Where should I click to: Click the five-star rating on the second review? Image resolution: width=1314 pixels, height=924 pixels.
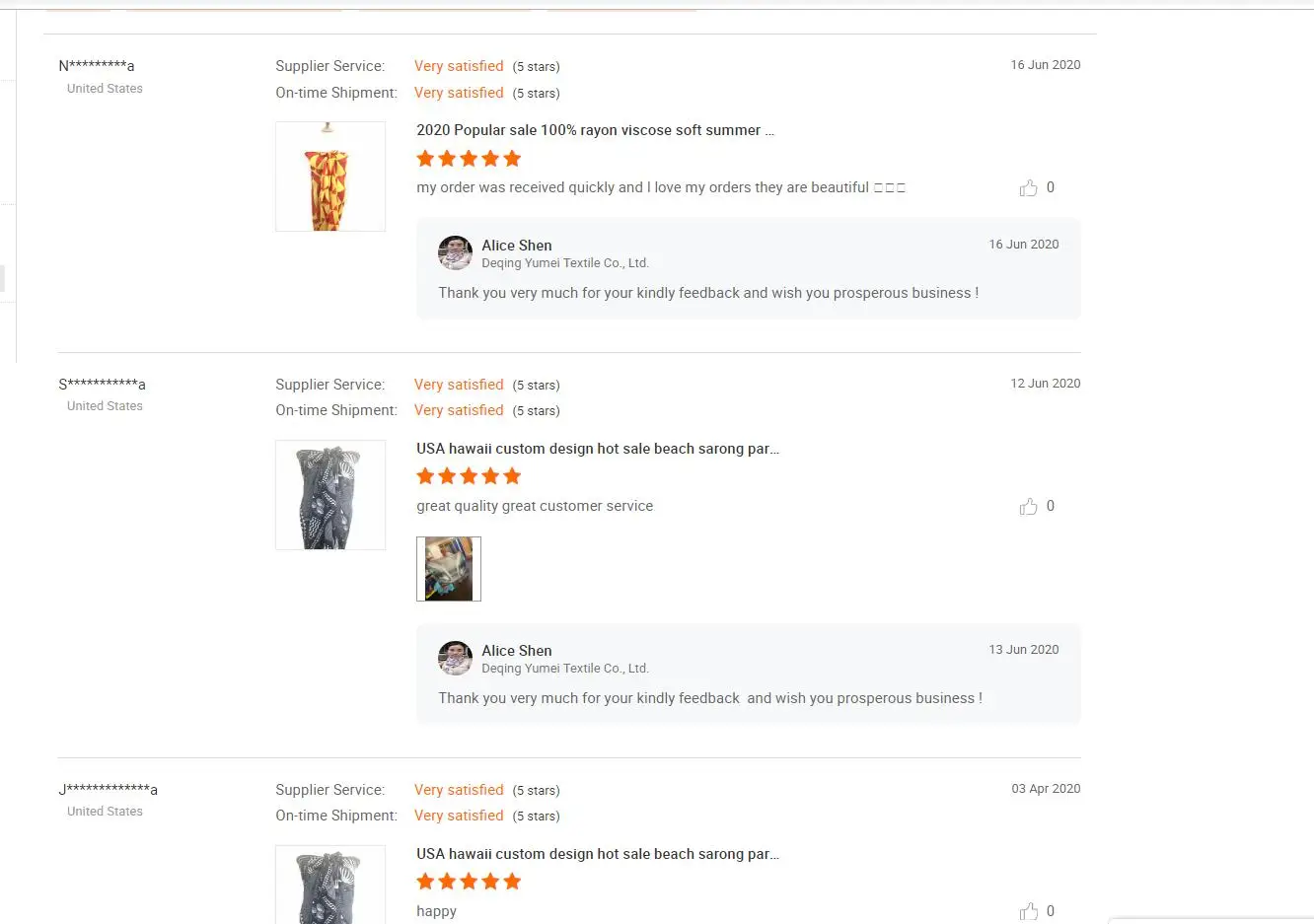(x=469, y=476)
